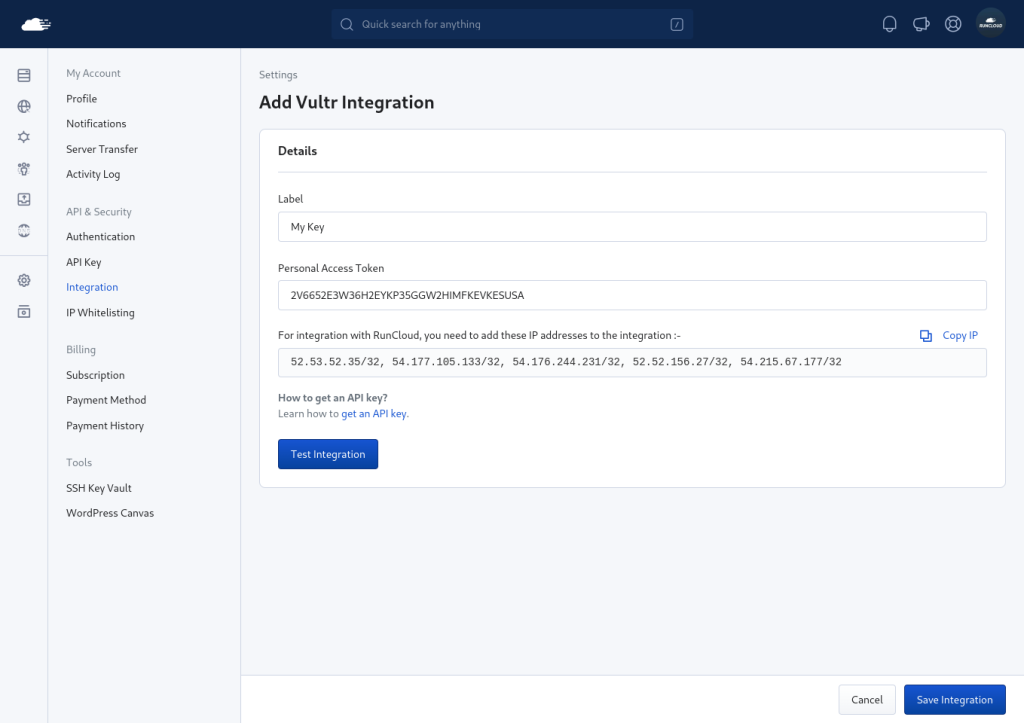Open the team members sidebar icon
The width and height of the screenshot is (1024, 723).
(24, 169)
